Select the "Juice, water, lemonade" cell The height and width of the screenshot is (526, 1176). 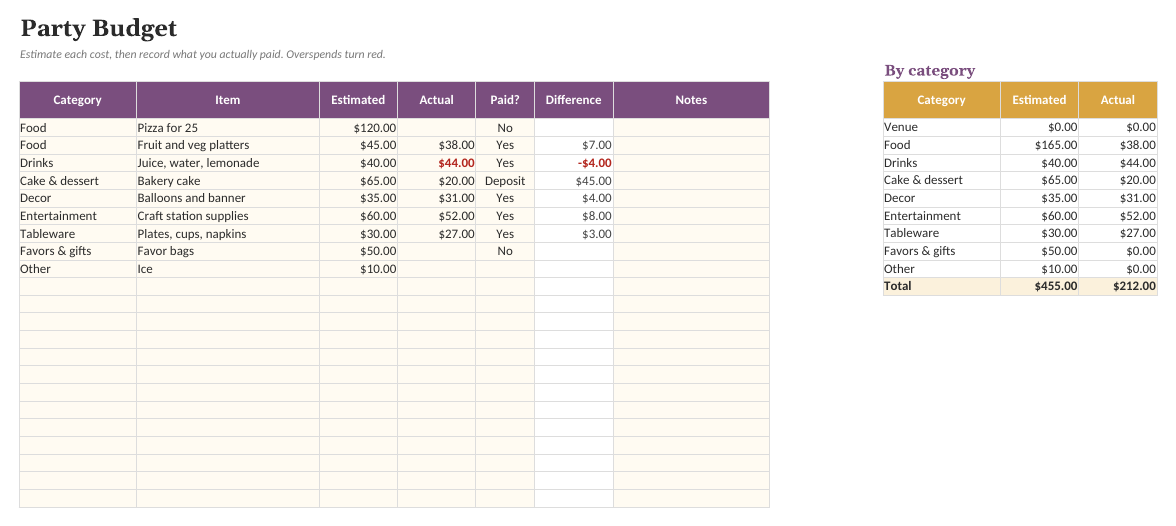click(x=227, y=163)
